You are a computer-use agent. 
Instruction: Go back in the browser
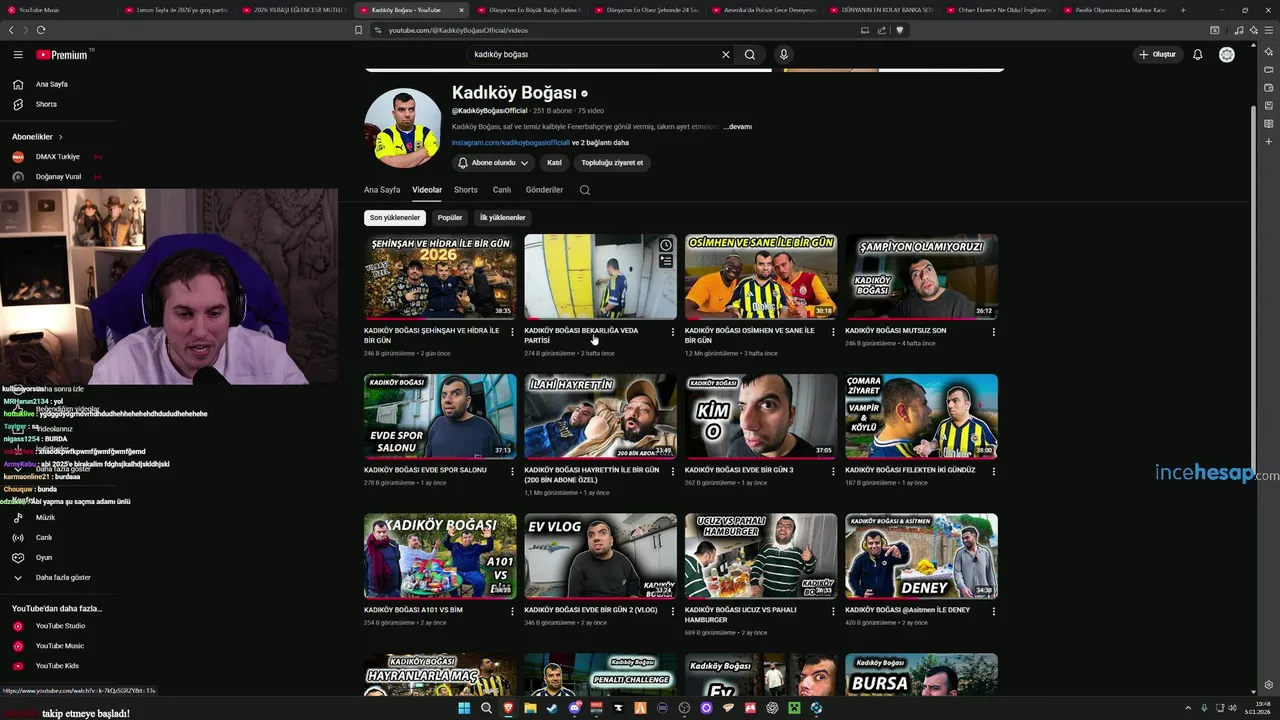pyautogui.click(x=11, y=30)
